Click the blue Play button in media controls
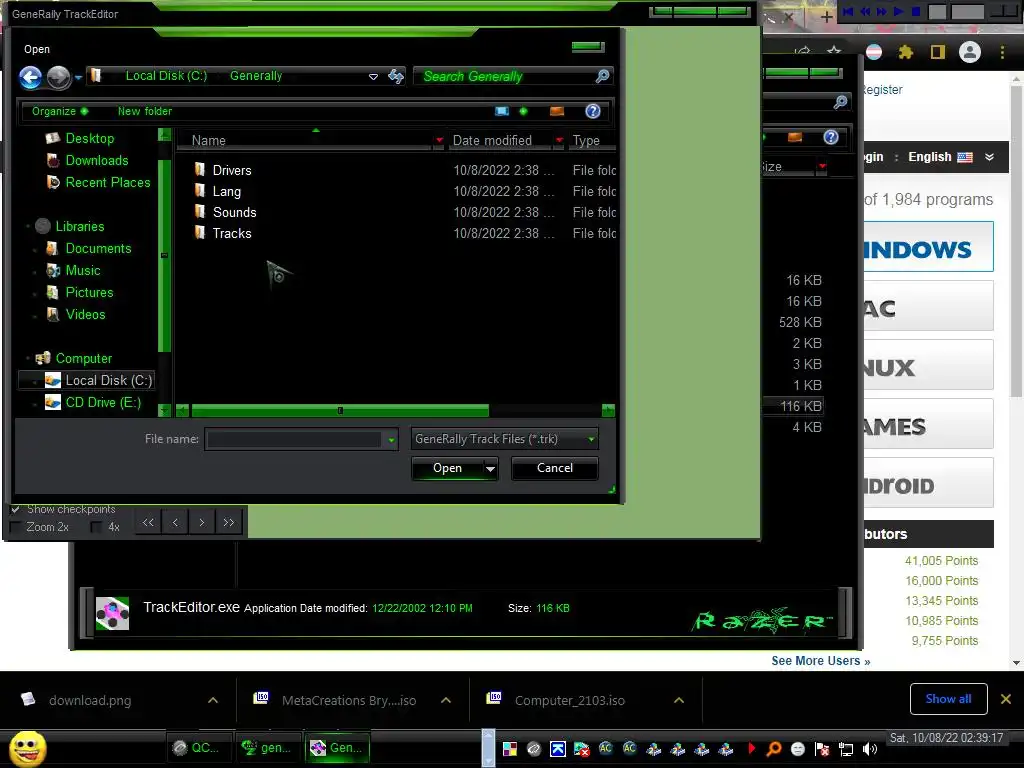 coord(899,11)
